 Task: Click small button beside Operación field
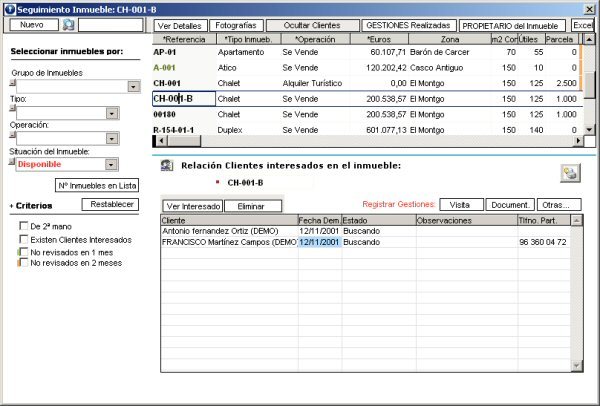point(12,134)
